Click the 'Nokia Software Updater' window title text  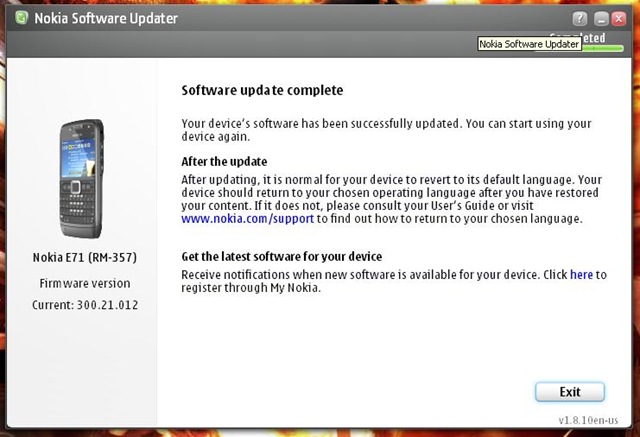point(106,18)
